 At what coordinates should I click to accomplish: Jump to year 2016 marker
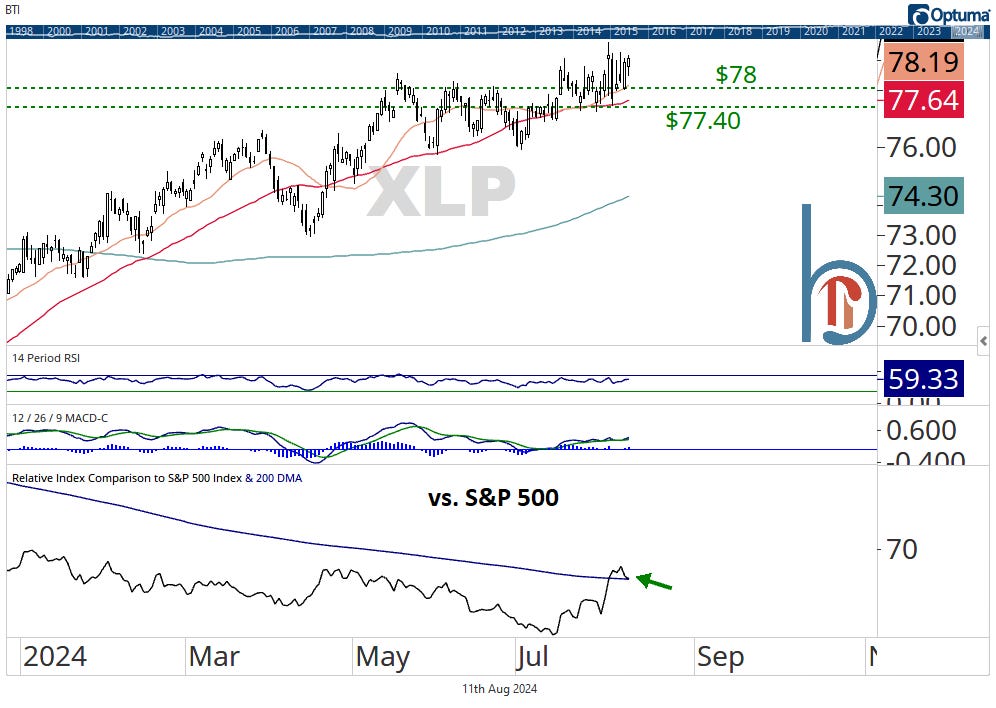click(x=664, y=31)
